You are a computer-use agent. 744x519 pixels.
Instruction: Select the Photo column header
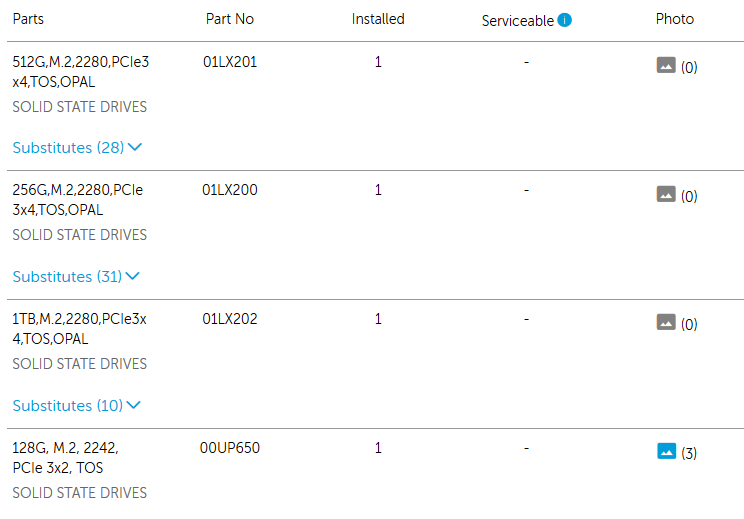pos(674,19)
